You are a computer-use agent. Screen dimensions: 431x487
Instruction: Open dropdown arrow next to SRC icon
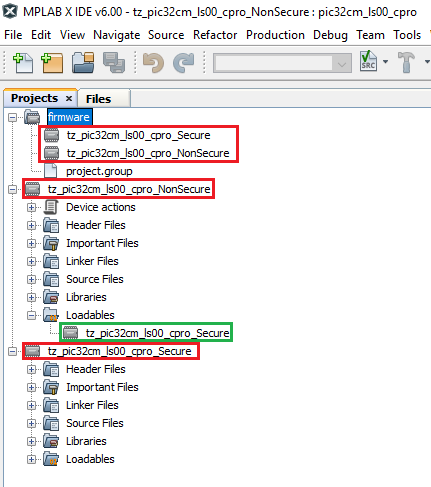point(386,62)
